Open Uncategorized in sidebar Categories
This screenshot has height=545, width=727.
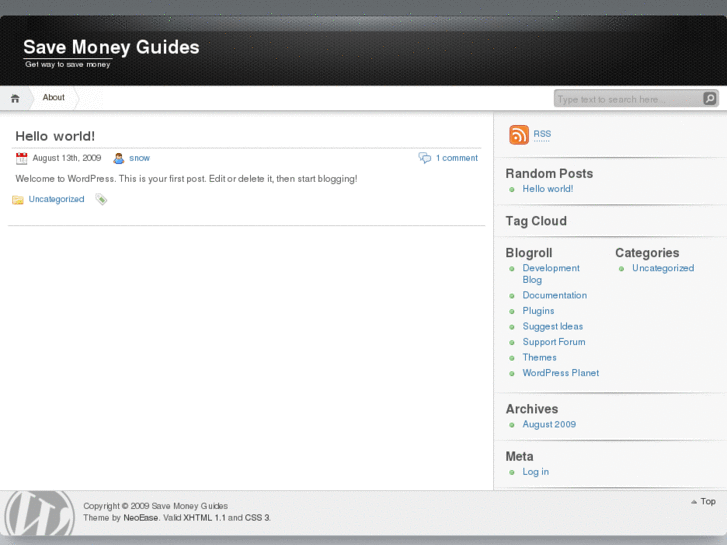[663, 268]
